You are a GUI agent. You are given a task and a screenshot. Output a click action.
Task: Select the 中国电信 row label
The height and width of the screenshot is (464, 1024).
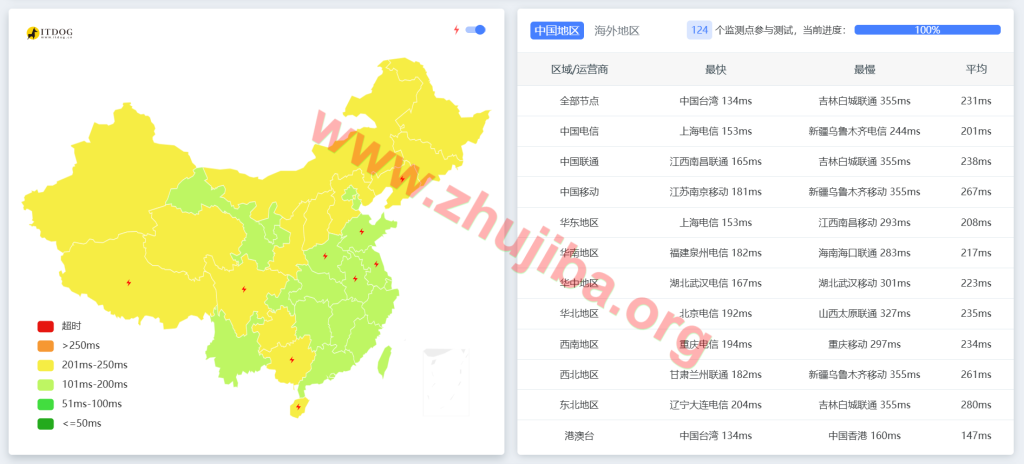pos(579,131)
